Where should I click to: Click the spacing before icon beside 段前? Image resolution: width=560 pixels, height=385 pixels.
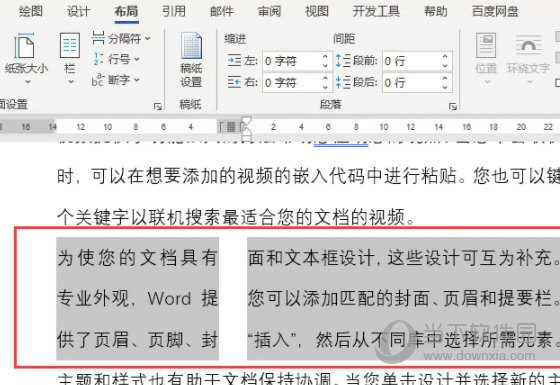pos(344,61)
